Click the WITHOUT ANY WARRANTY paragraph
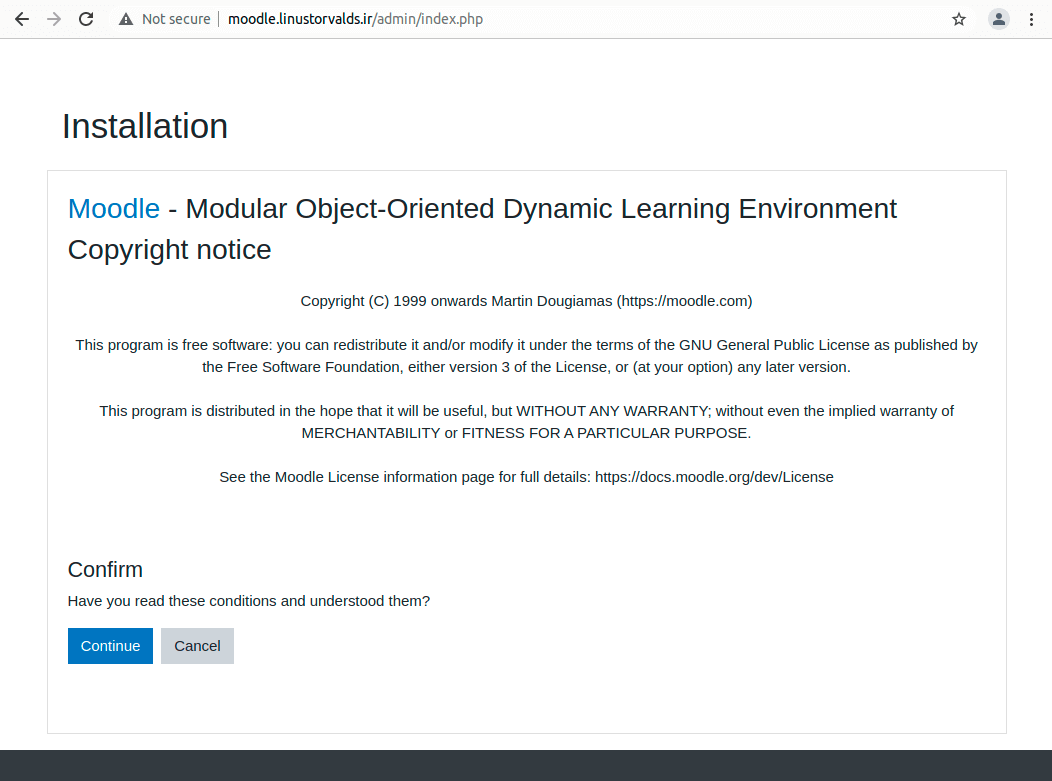 (x=527, y=422)
